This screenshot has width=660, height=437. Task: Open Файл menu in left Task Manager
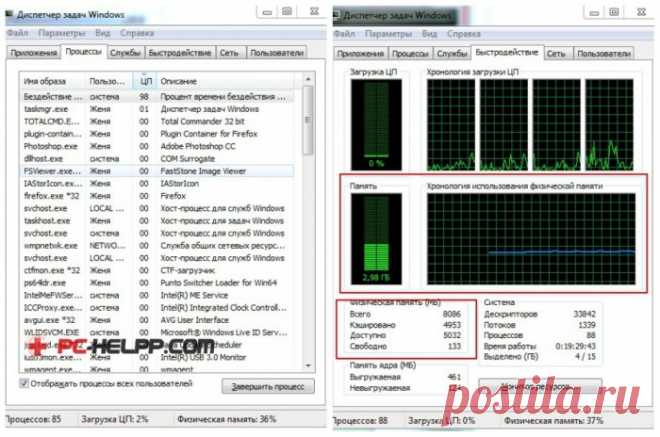17,33
